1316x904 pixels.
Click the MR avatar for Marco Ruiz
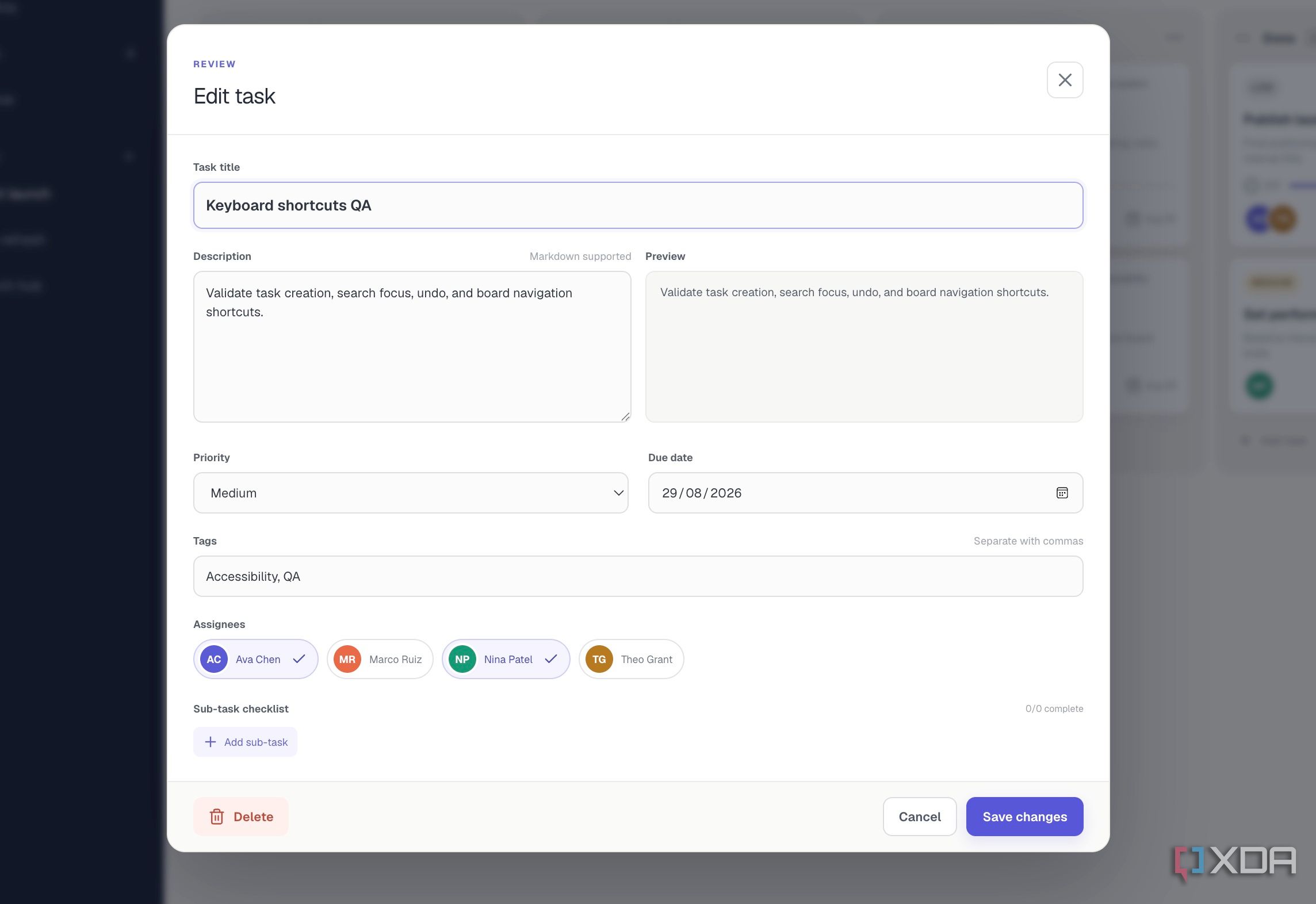tap(347, 659)
